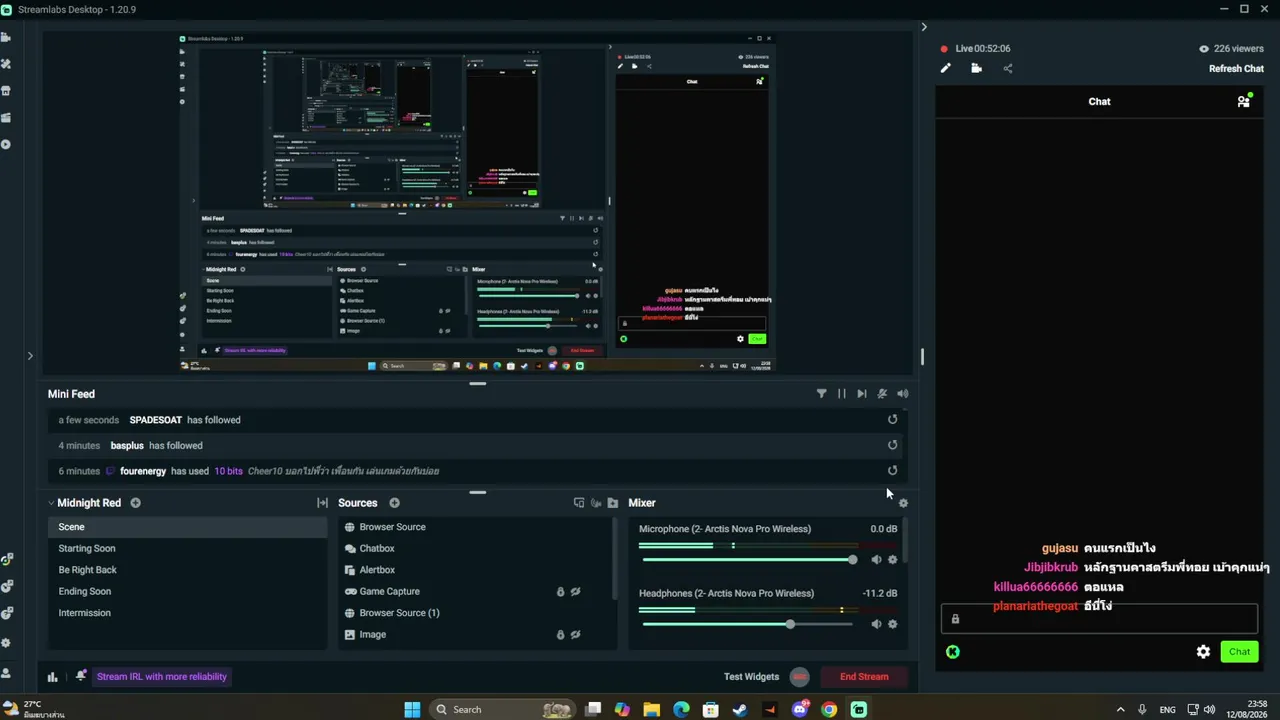The height and width of the screenshot is (720, 1280).
Task: Mute the Headphones audio source
Action: point(876,624)
